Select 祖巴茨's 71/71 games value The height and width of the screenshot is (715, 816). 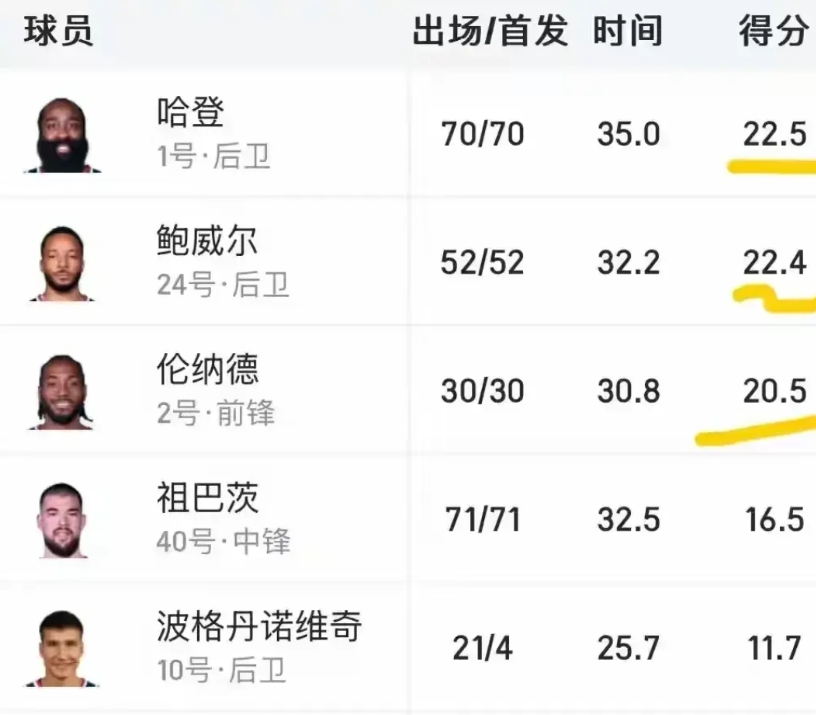pyautogui.click(x=483, y=520)
